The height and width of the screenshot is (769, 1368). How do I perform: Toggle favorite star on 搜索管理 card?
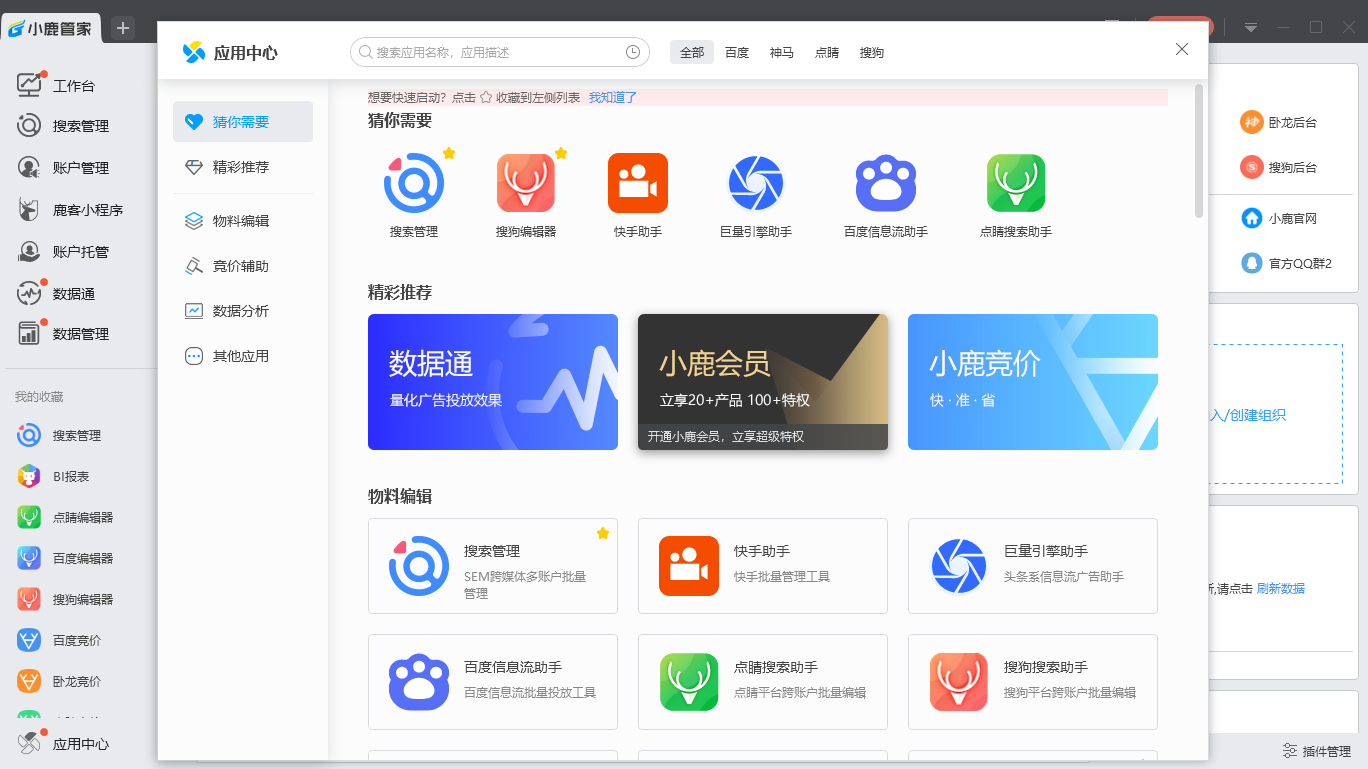[x=603, y=533]
